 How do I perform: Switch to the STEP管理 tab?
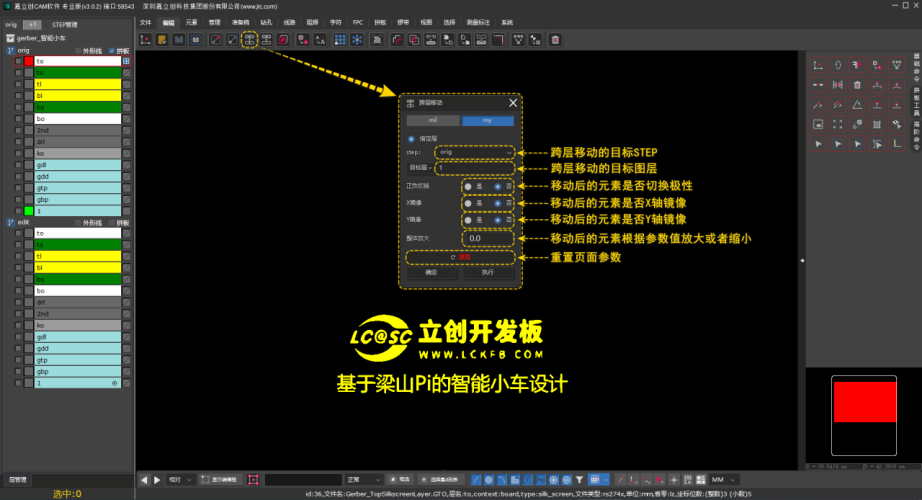65,25
